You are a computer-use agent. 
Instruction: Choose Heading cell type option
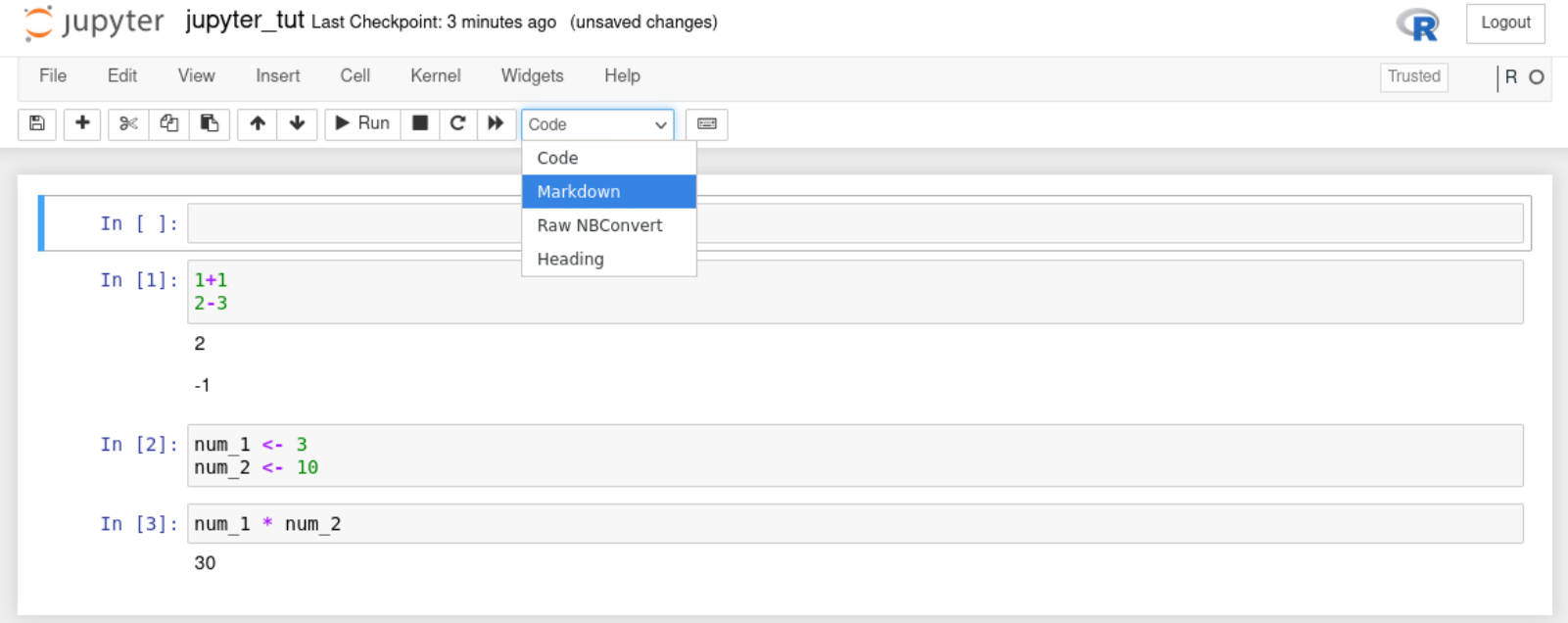[609, 259]
